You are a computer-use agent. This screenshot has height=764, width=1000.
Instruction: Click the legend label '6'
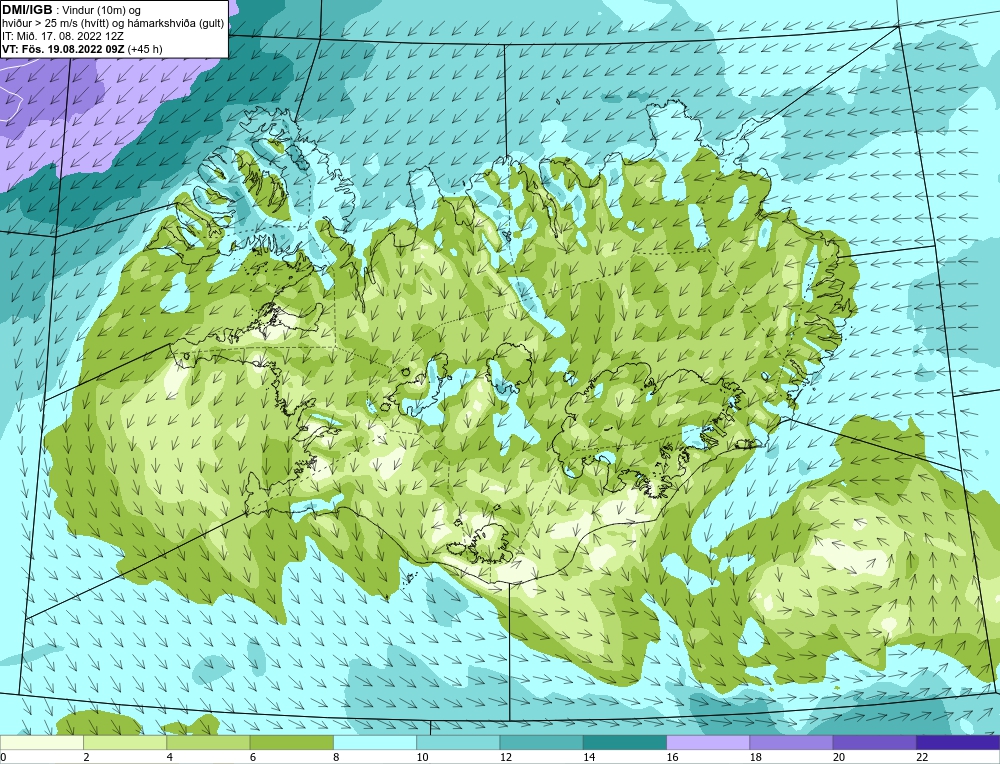point(253,757)
